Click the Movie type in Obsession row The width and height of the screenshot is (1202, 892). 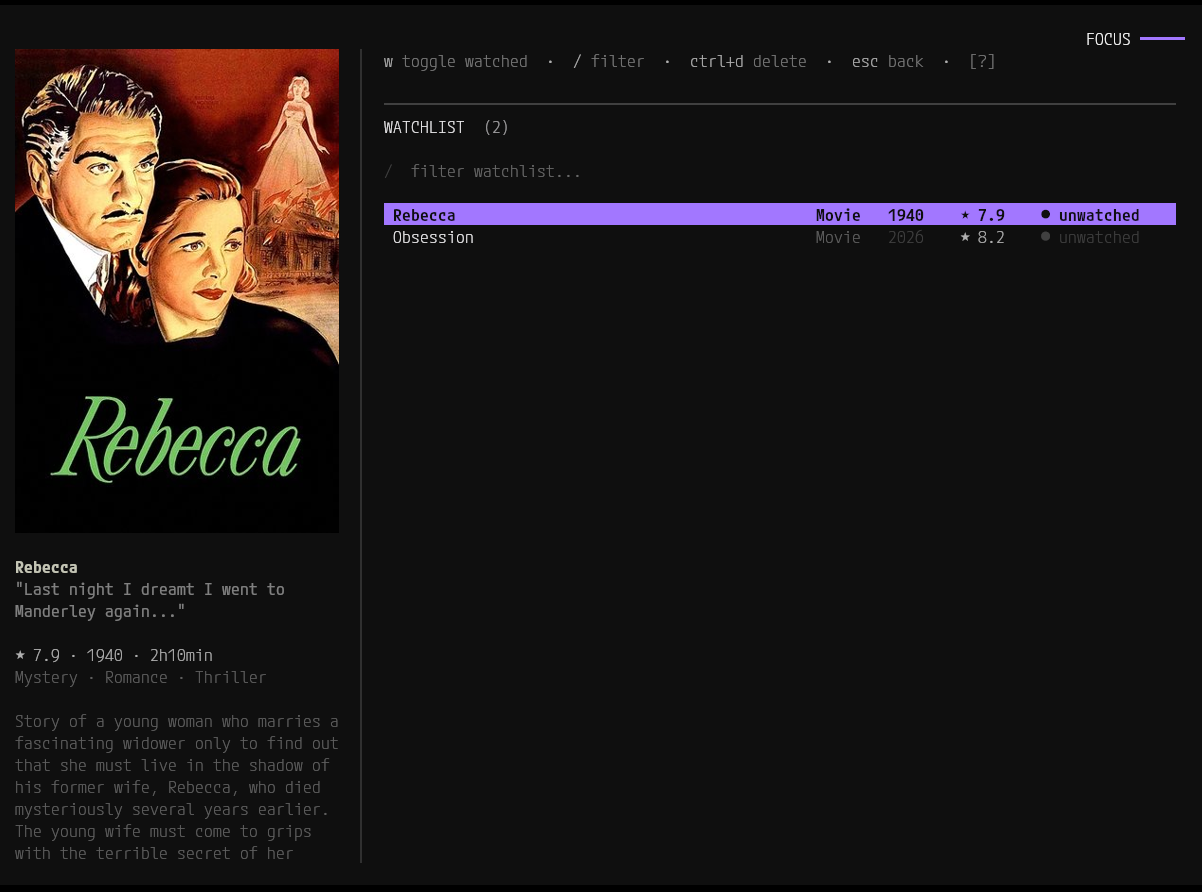coord(838,237)
